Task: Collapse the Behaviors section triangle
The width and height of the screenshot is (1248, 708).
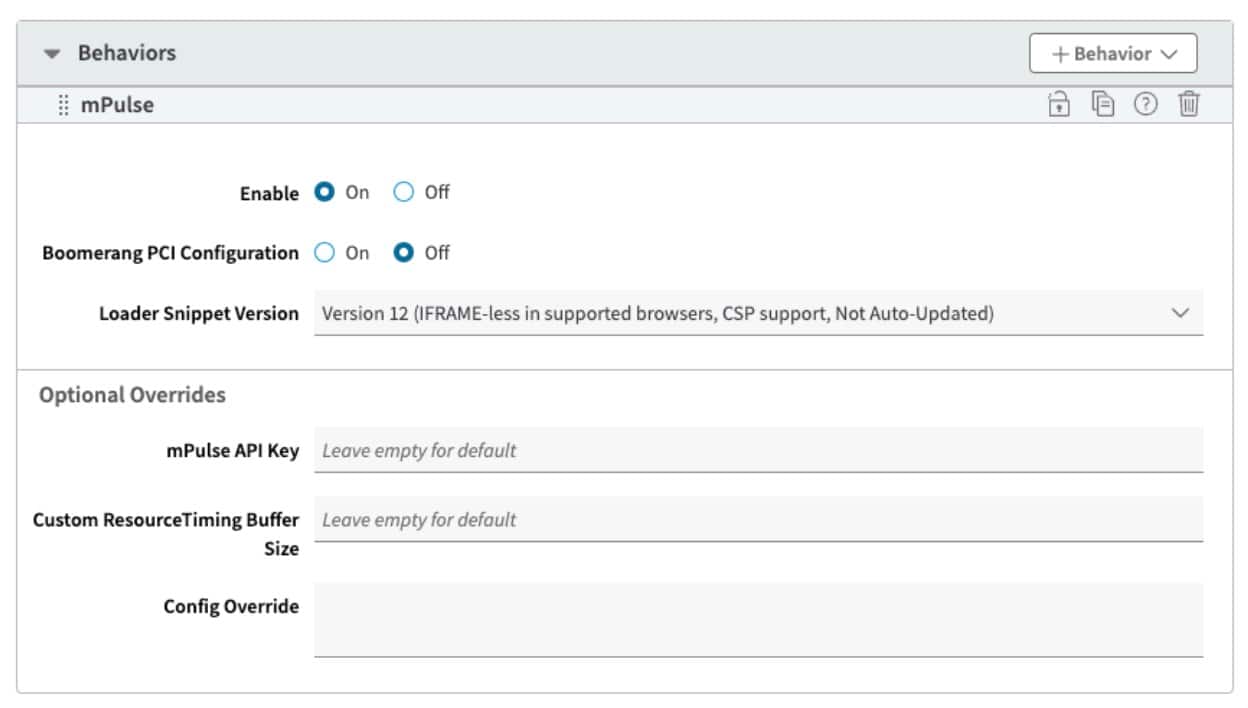Action: 52,54
